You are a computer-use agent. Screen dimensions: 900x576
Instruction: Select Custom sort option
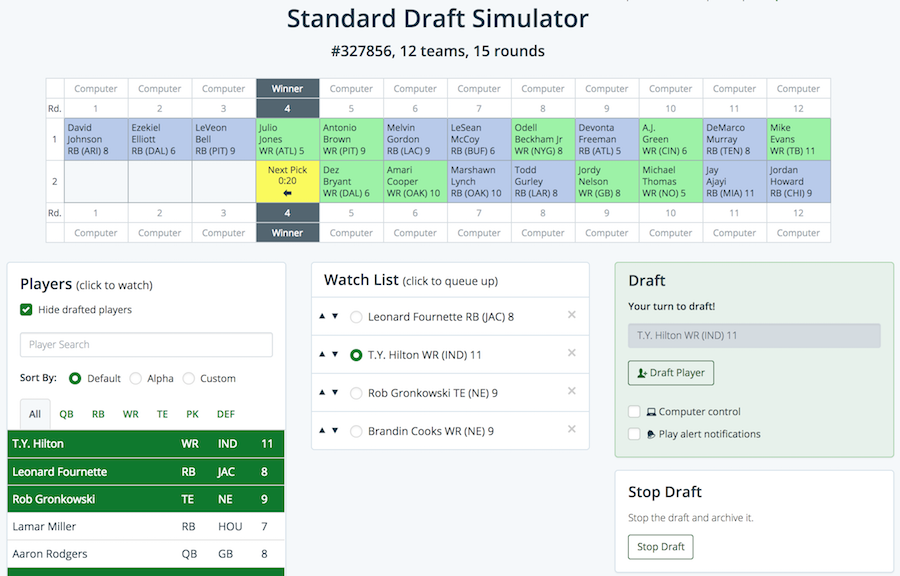point(190,379)
